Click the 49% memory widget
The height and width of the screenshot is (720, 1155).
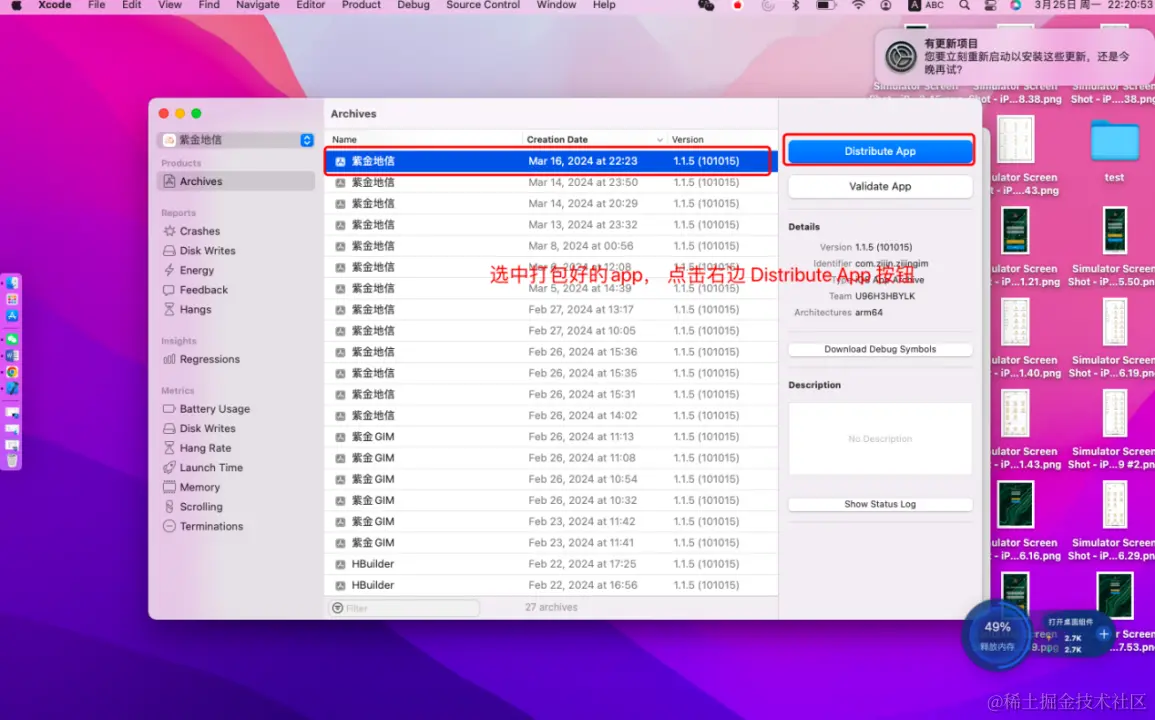(x=997, y=635)
